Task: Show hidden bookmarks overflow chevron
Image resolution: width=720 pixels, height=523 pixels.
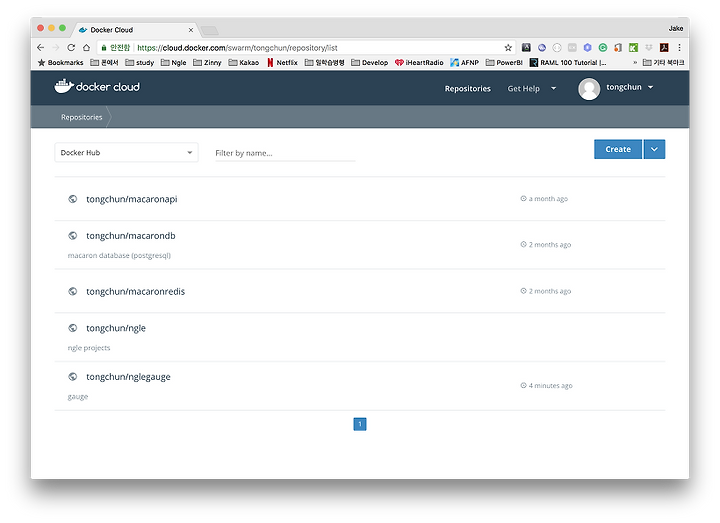Action: 635,62
